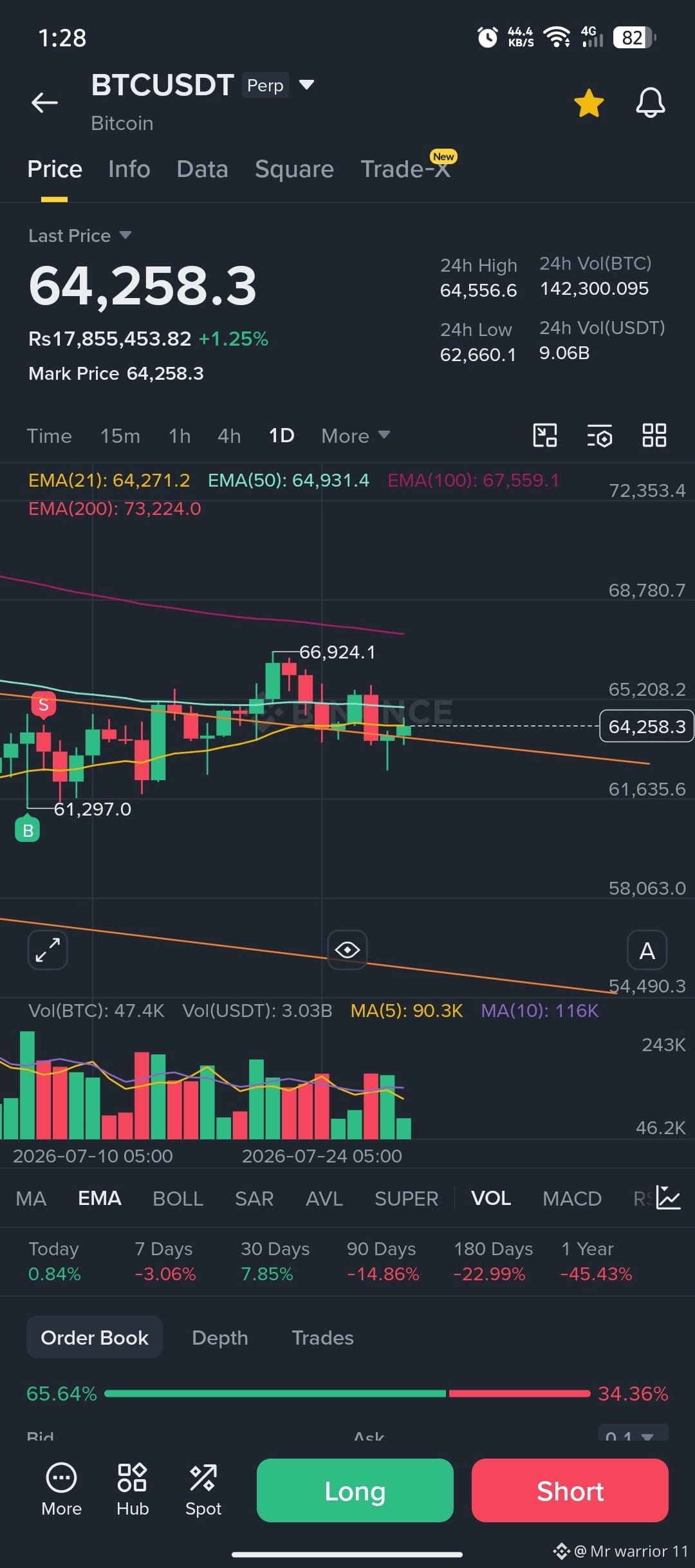
Task: Switch to the Trades tab
Action: pos(322,1338)
